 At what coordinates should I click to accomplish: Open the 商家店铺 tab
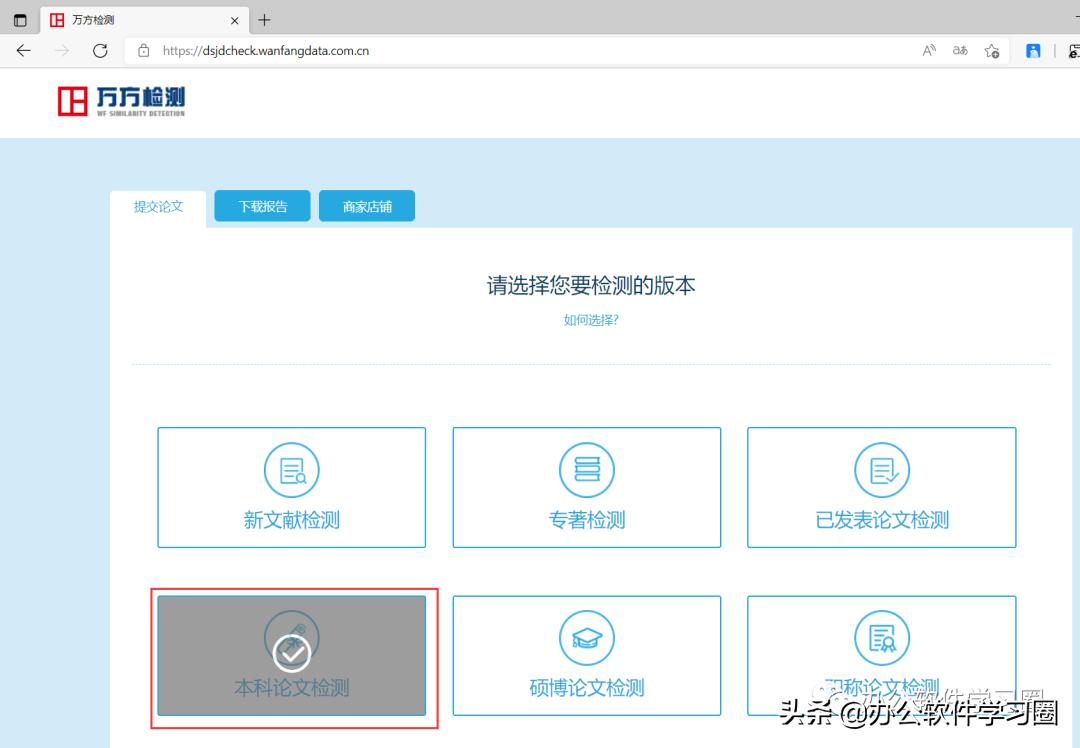[366, 205]
